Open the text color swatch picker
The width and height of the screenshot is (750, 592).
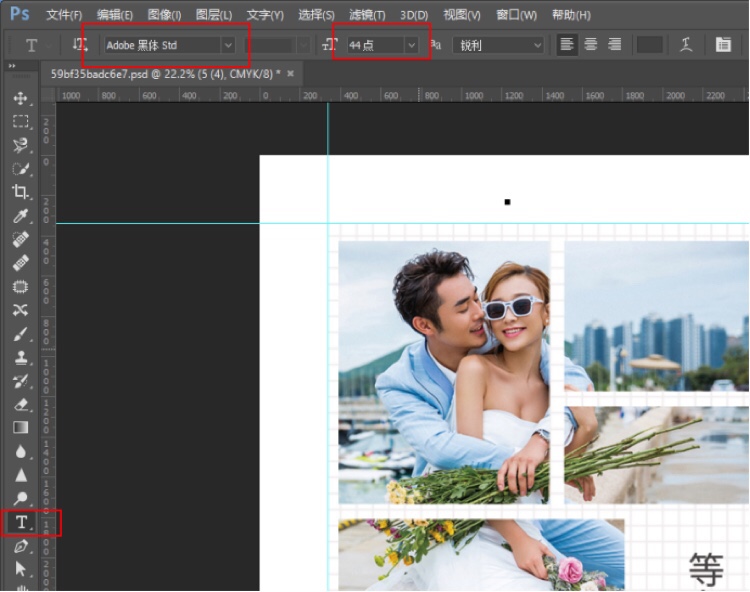650,45
